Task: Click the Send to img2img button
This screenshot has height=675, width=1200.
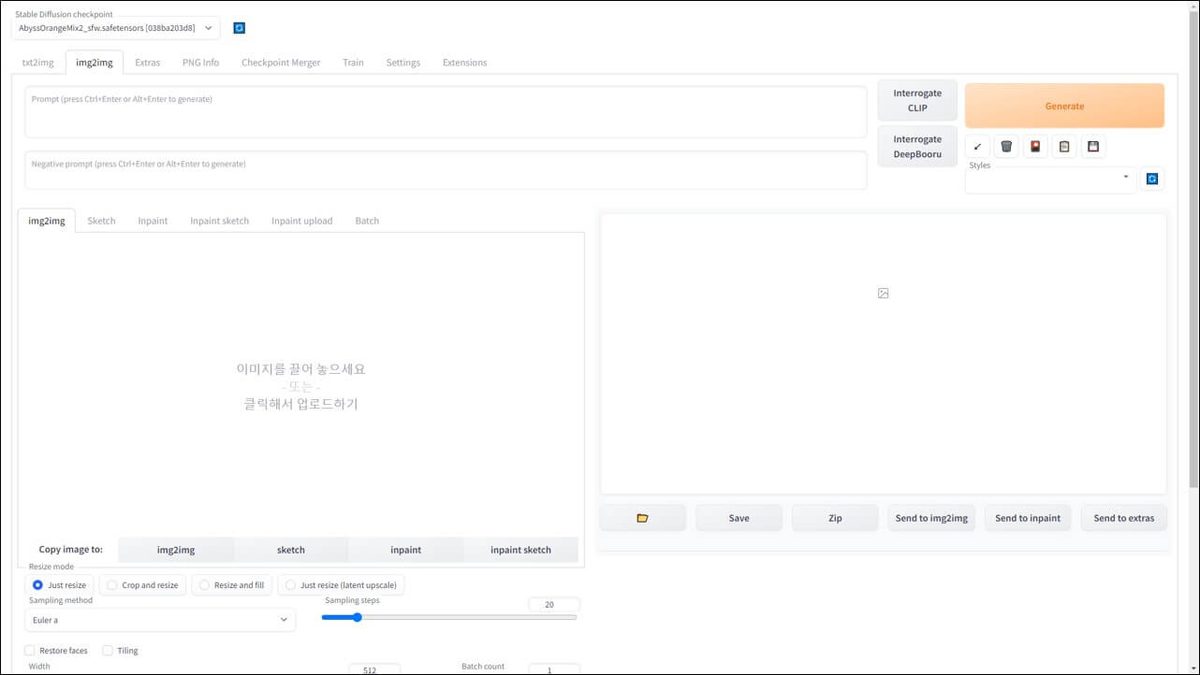Action: pyautogui.click(x=931, y=518)
